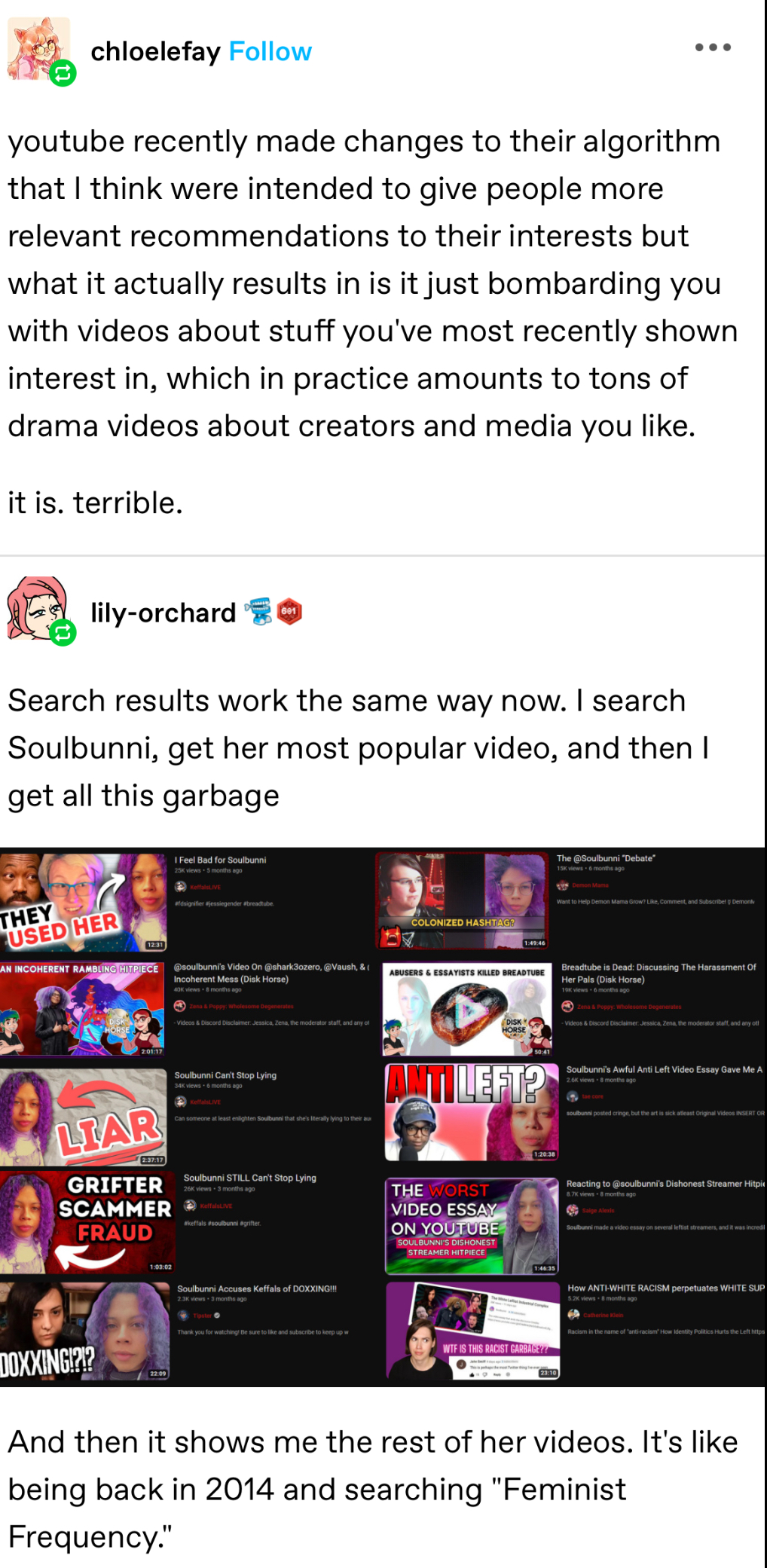Click the 'DOXXING!?!?' video thumbnail

(84, 1331)
